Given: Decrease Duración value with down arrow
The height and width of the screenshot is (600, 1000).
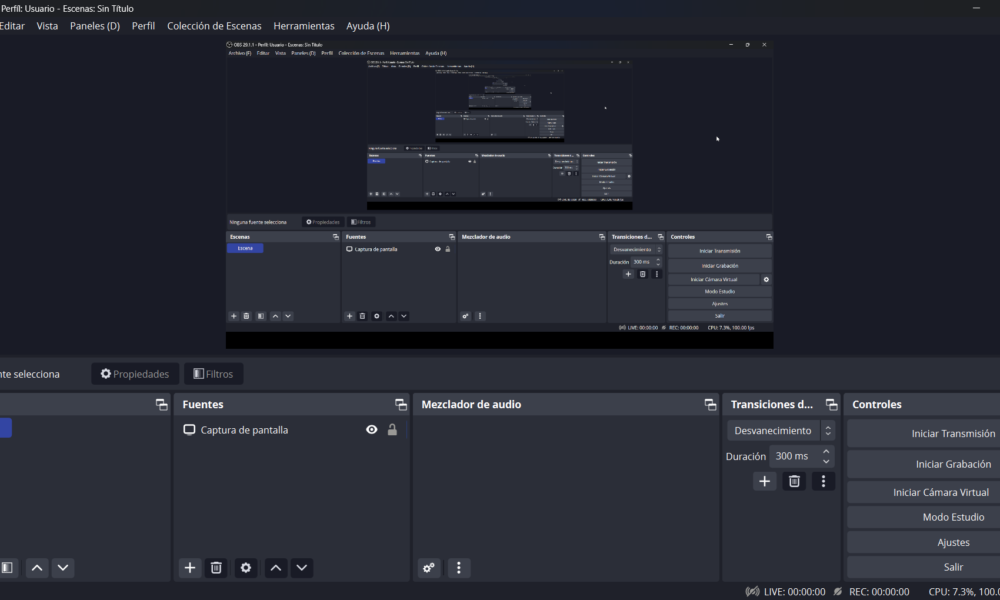Looking at the screenshot, I should [827, 461].
